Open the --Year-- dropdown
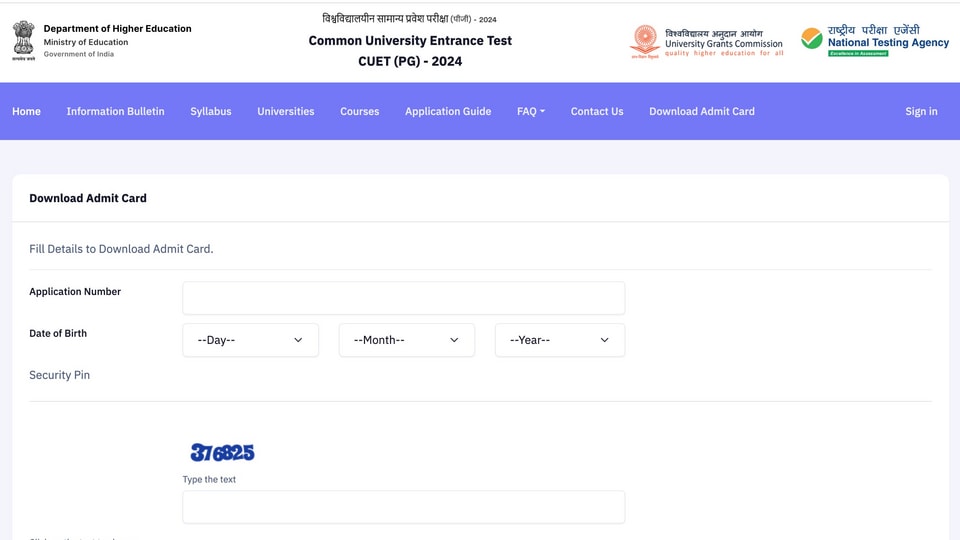The image size is (960, 540). coord(560,340)
